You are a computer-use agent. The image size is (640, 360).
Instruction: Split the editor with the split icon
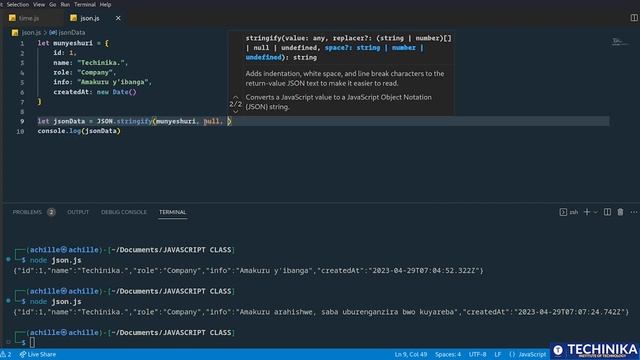[634, 18]
